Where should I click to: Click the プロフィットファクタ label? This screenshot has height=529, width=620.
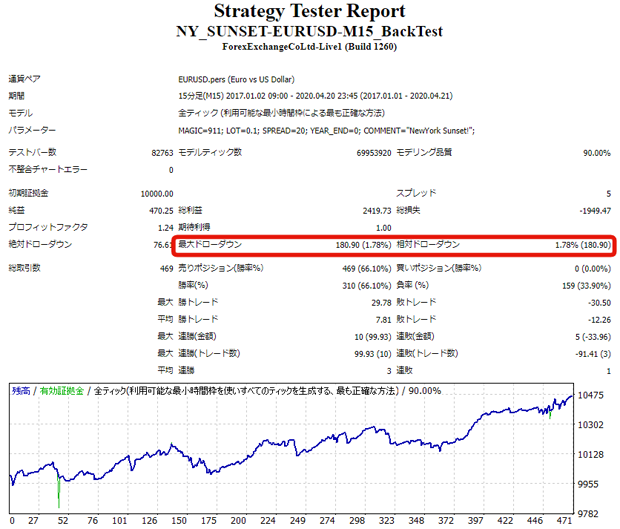click(x=48, y=227)
